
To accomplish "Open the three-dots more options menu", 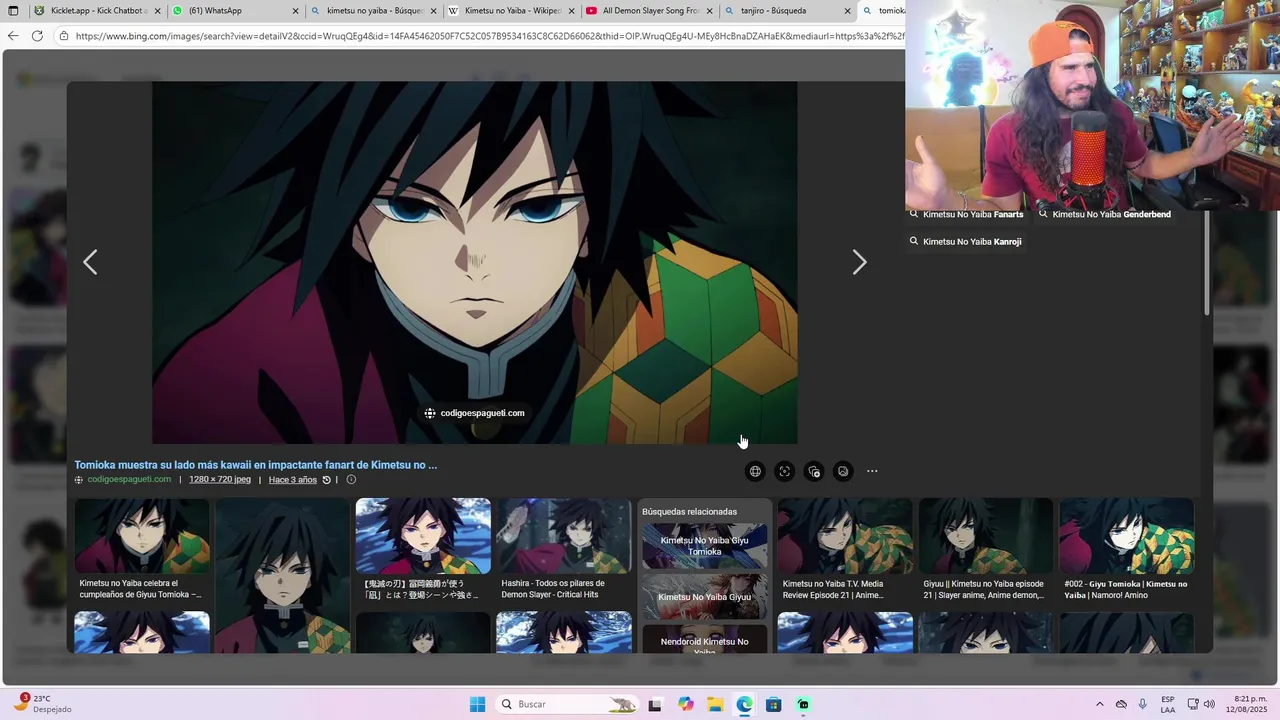I will pyautogui.click(x=872, y=471).
